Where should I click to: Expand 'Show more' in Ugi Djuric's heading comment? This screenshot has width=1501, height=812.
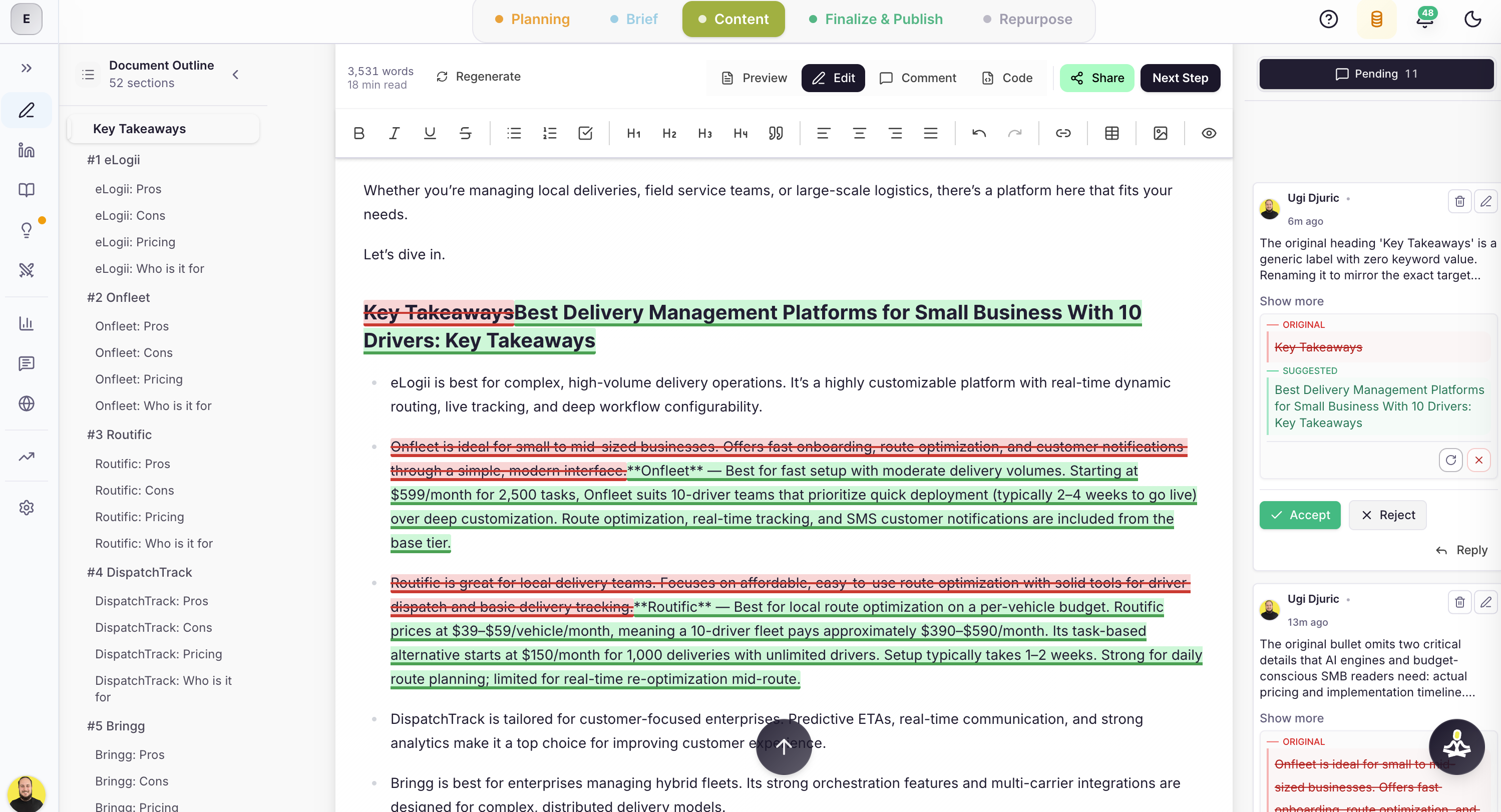1291,301
